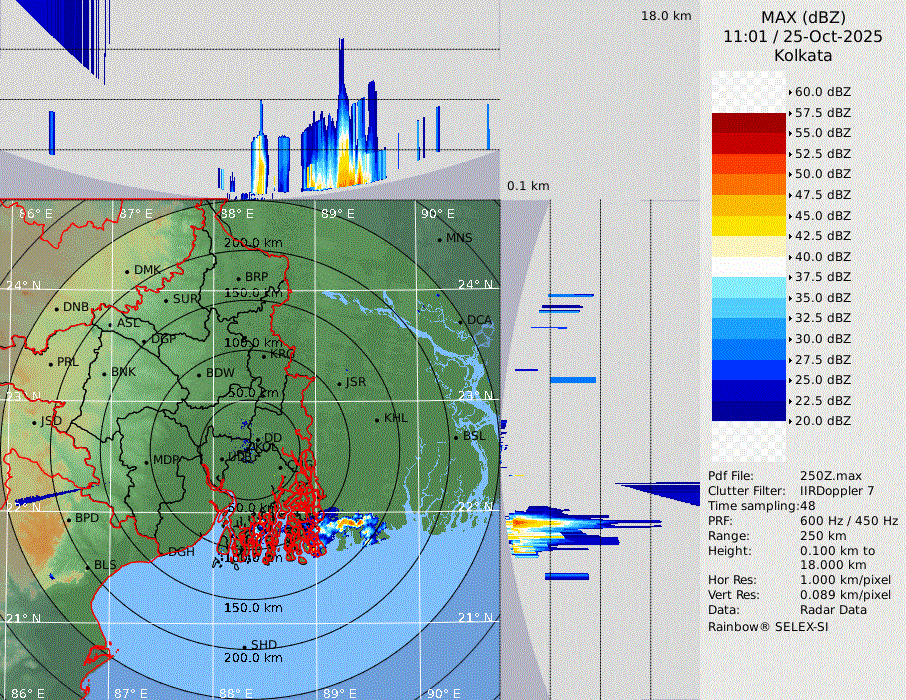Pick the darkest blue swatch above 20.0 dBZ
Image resolution: width=906 pixels, height=700 pixels.
tap(748, 410)
